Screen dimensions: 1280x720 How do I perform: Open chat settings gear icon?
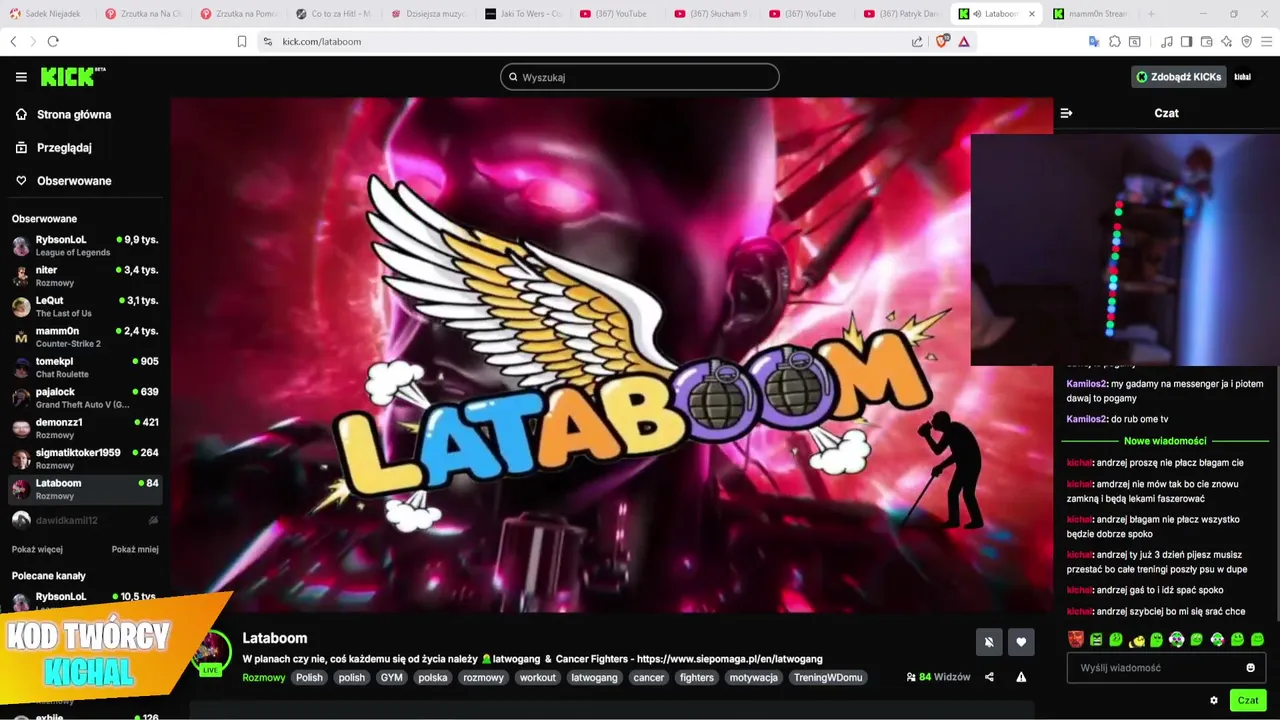pyautogui.click(x=1214, y=701)
